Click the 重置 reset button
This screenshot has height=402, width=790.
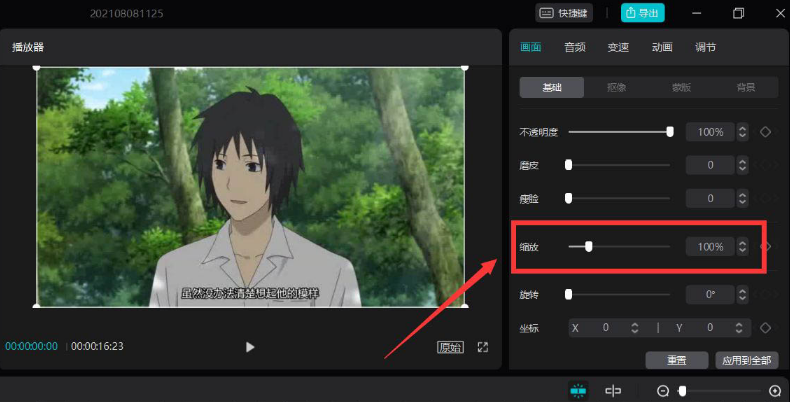(677, 360)
